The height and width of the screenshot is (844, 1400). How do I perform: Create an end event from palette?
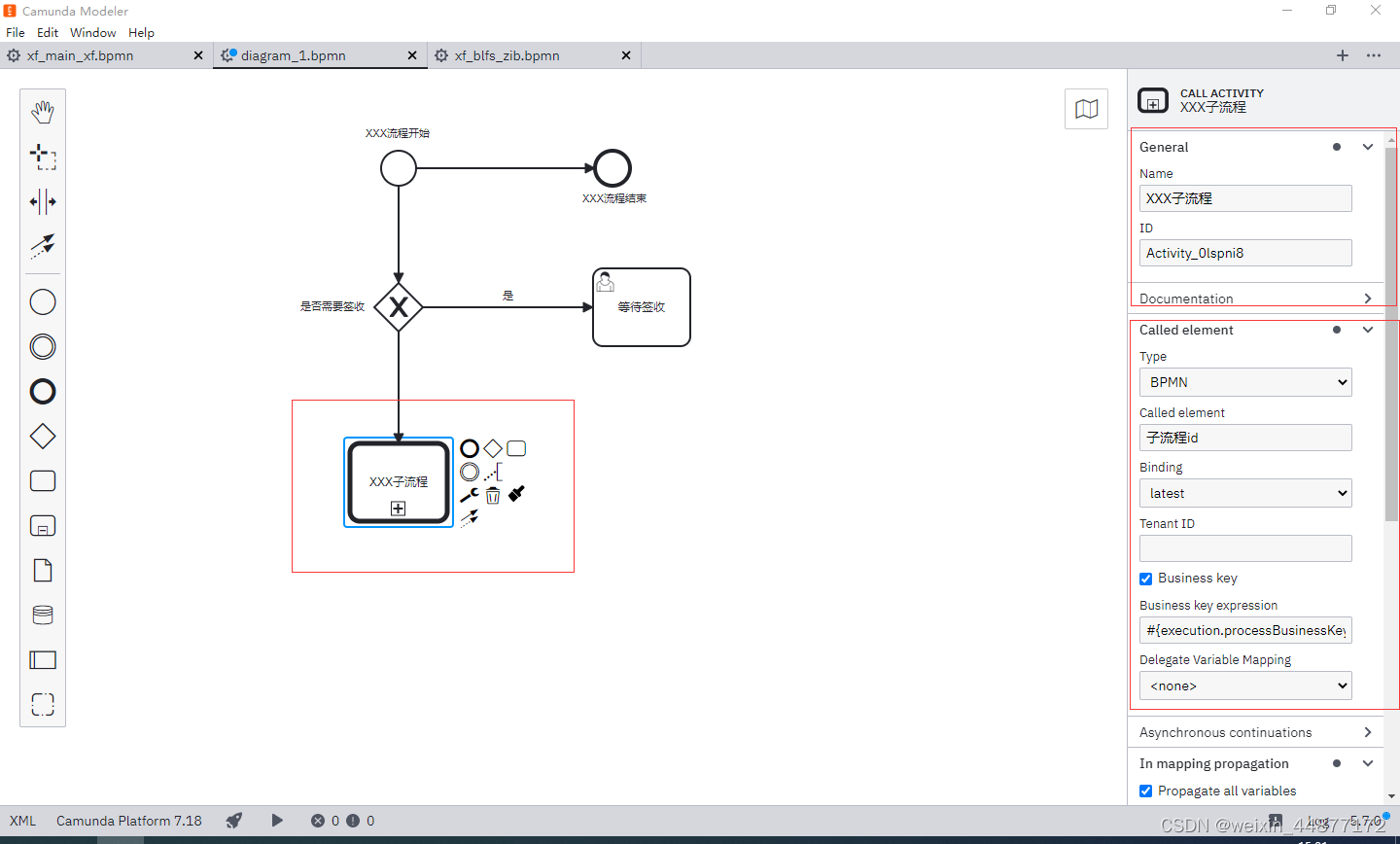tap(43, 392)
